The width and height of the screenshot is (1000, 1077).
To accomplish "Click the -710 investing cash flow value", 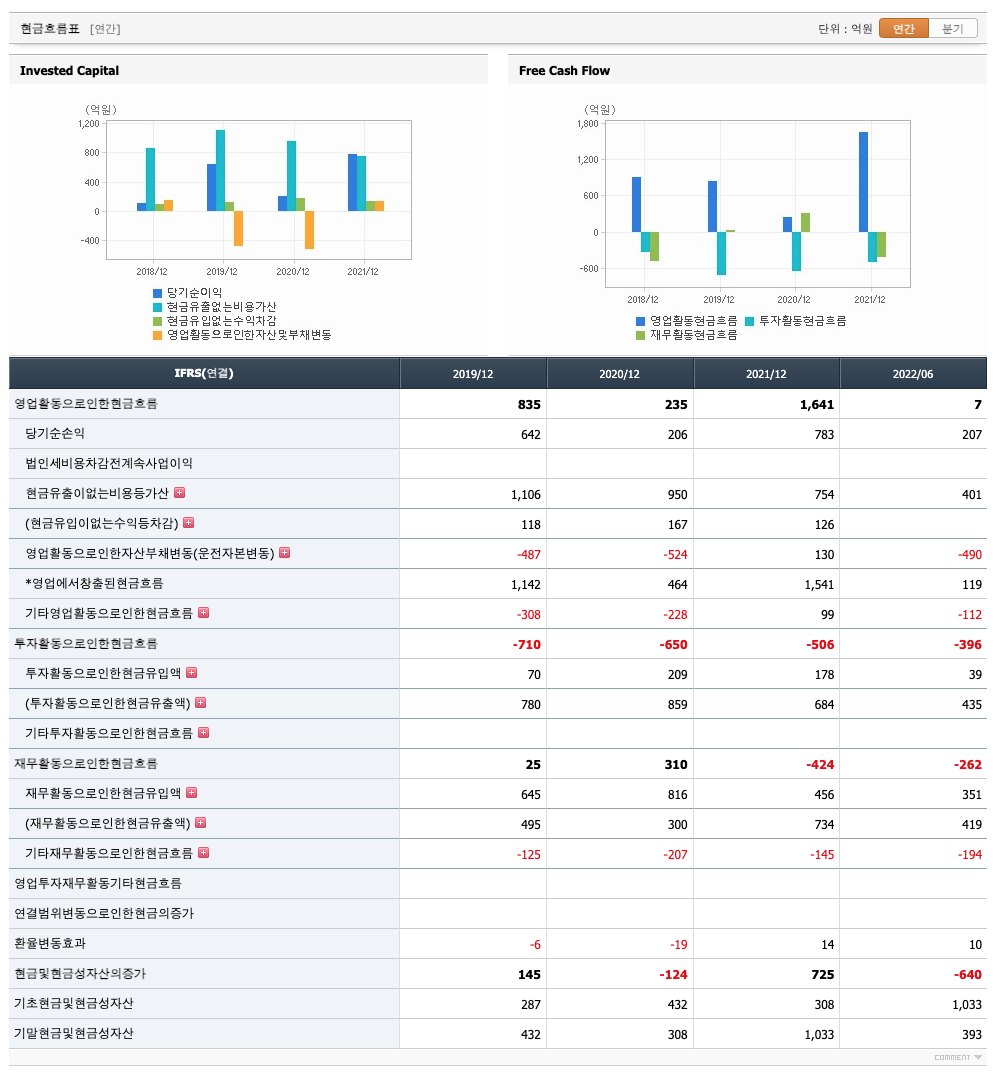I will (x=526, y=644).
